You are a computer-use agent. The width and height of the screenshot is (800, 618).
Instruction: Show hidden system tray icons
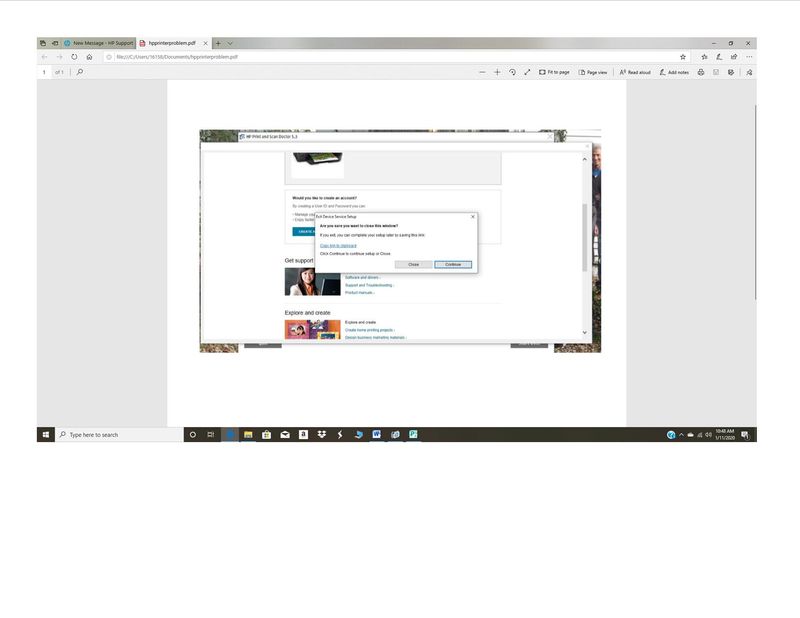(x=681, y=435)
